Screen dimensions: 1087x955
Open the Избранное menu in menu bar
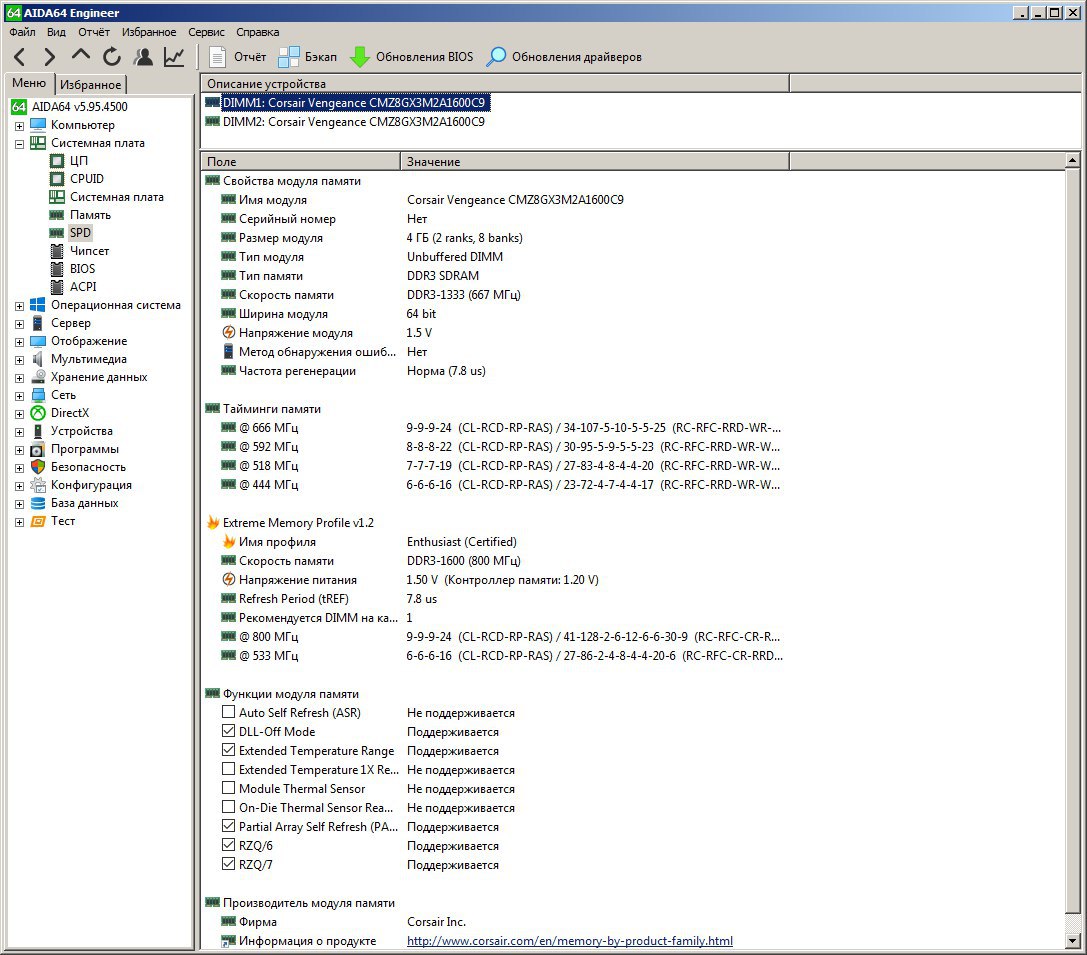coord(149,32)
